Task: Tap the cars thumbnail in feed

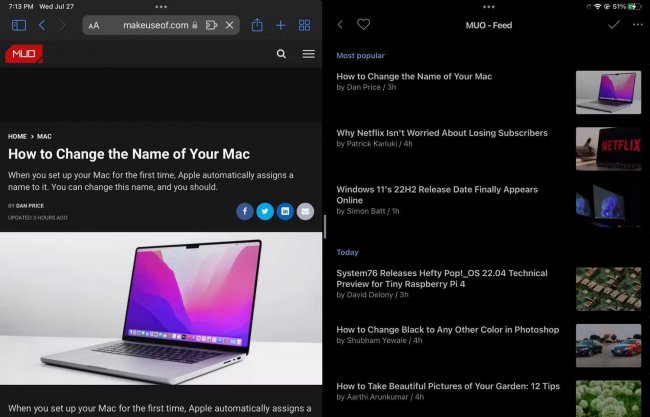Action: pyautogui.click(x=608, y=346)
